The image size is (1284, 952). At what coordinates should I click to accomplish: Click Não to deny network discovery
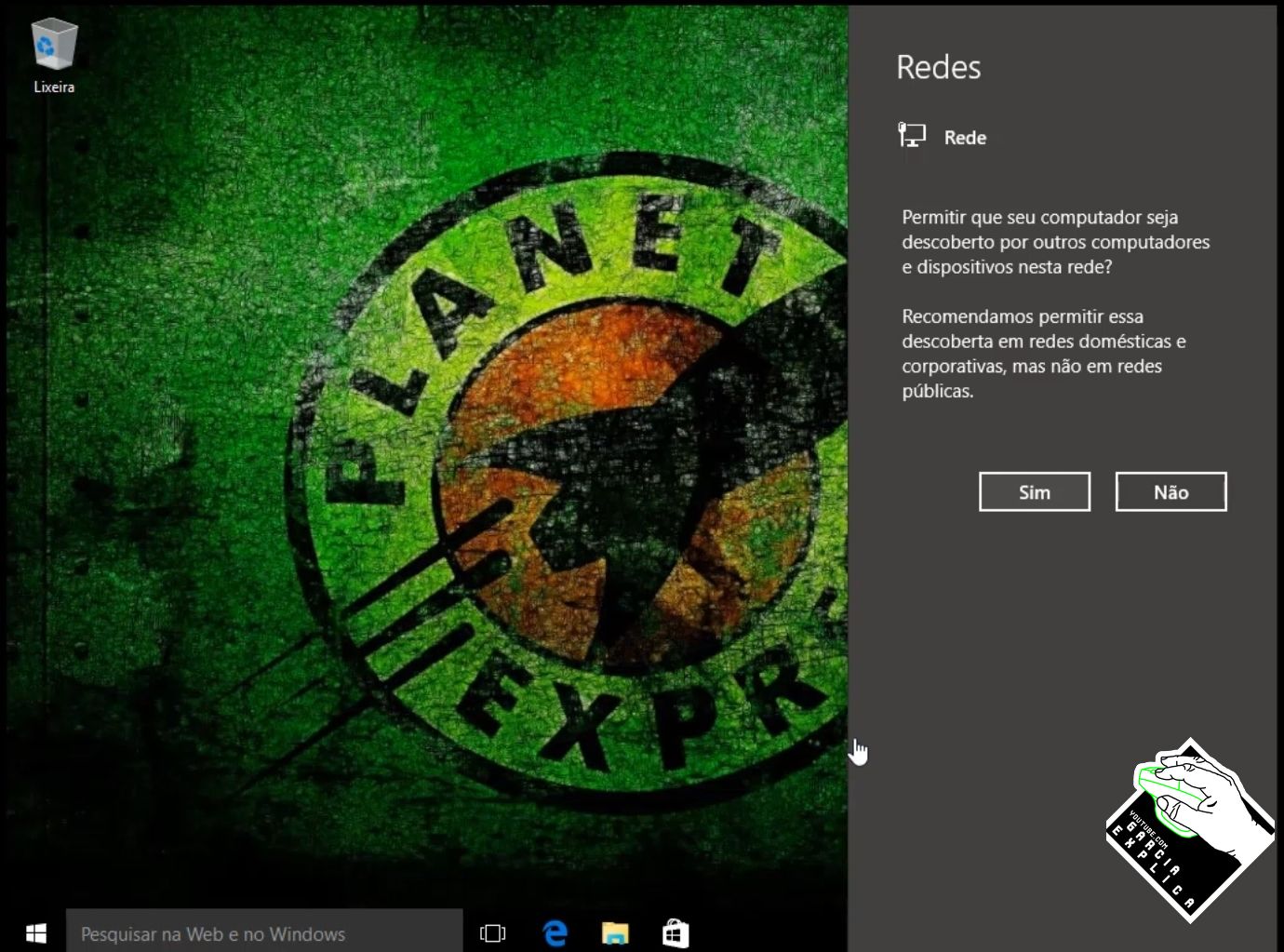coord(1171,491)
